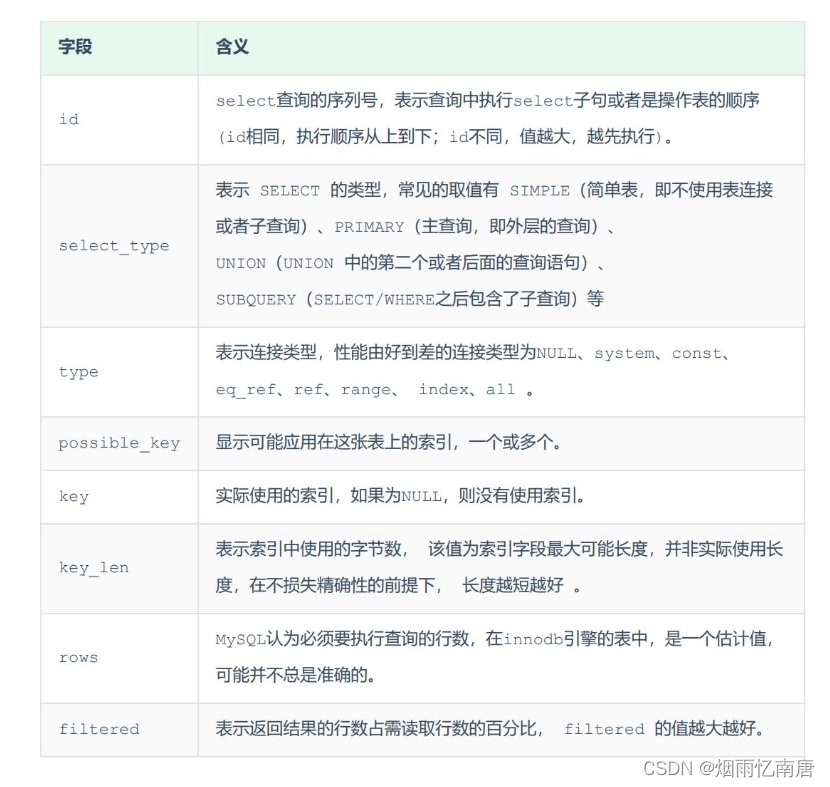Click the line 'UNION (UNION 中的第二个或者后面的查询语句)'
The image size is (830, 787).
coord(410,263)
